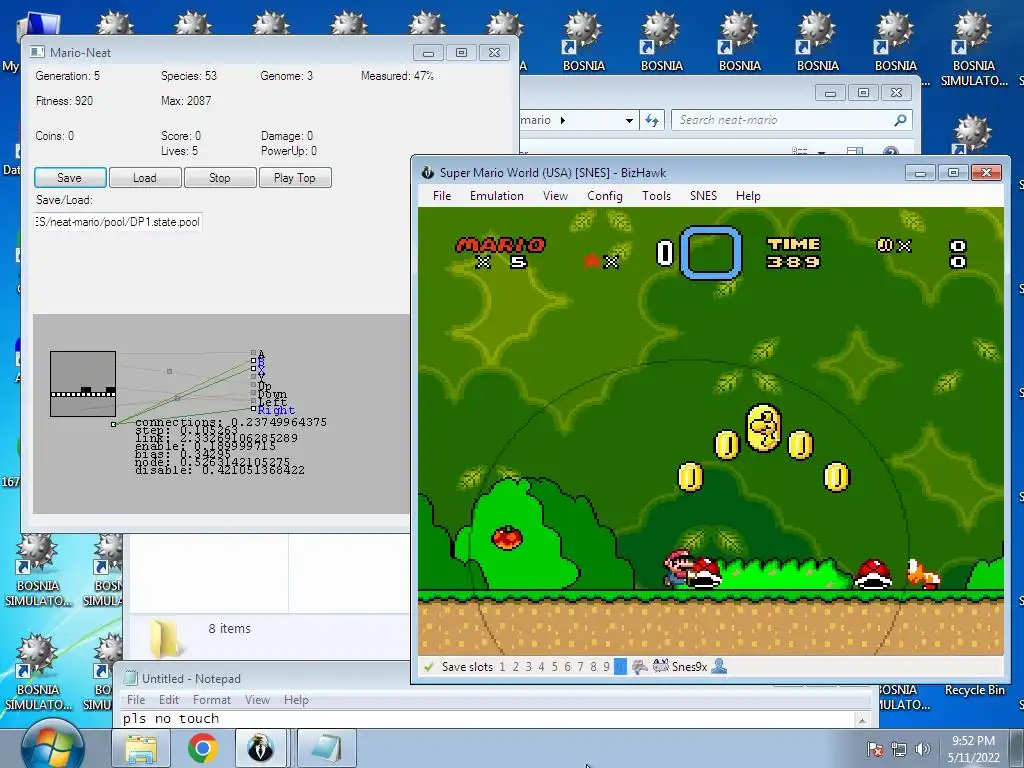Select save slot 1 in BizHawk
Screen dimensions: 1024x768
502,667
